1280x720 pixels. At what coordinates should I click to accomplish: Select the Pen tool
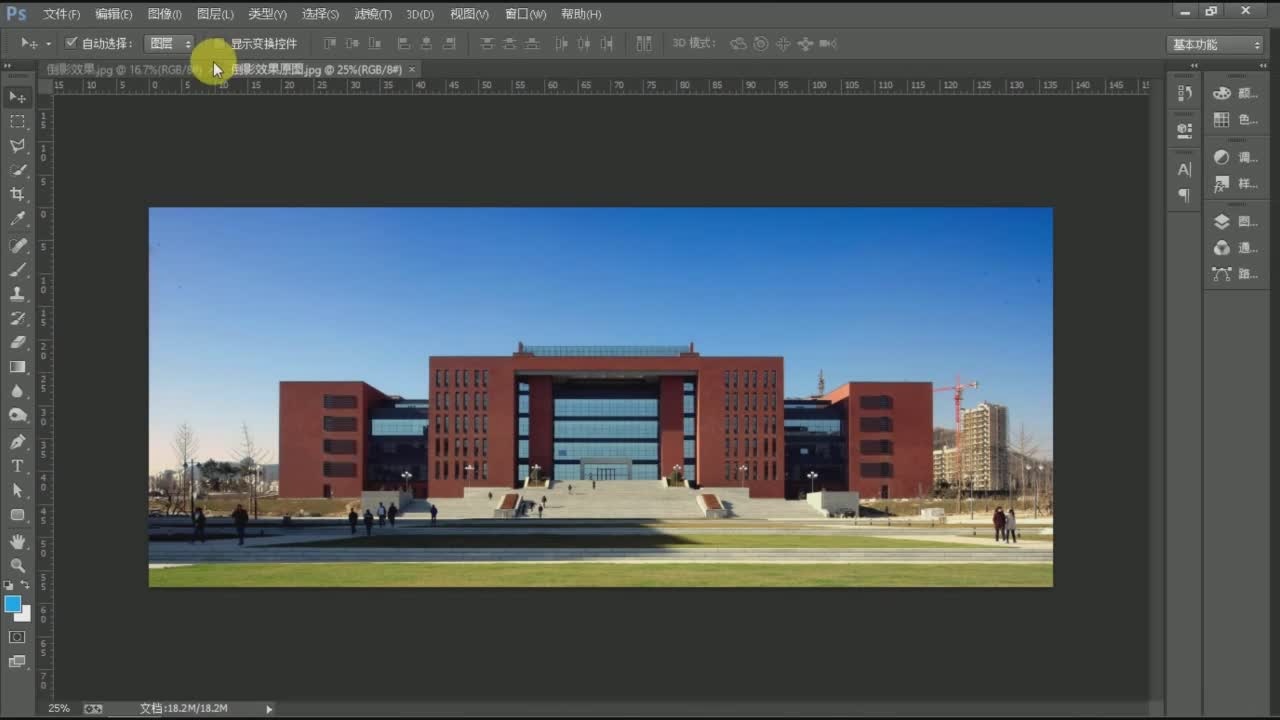(x=18, y=442)
